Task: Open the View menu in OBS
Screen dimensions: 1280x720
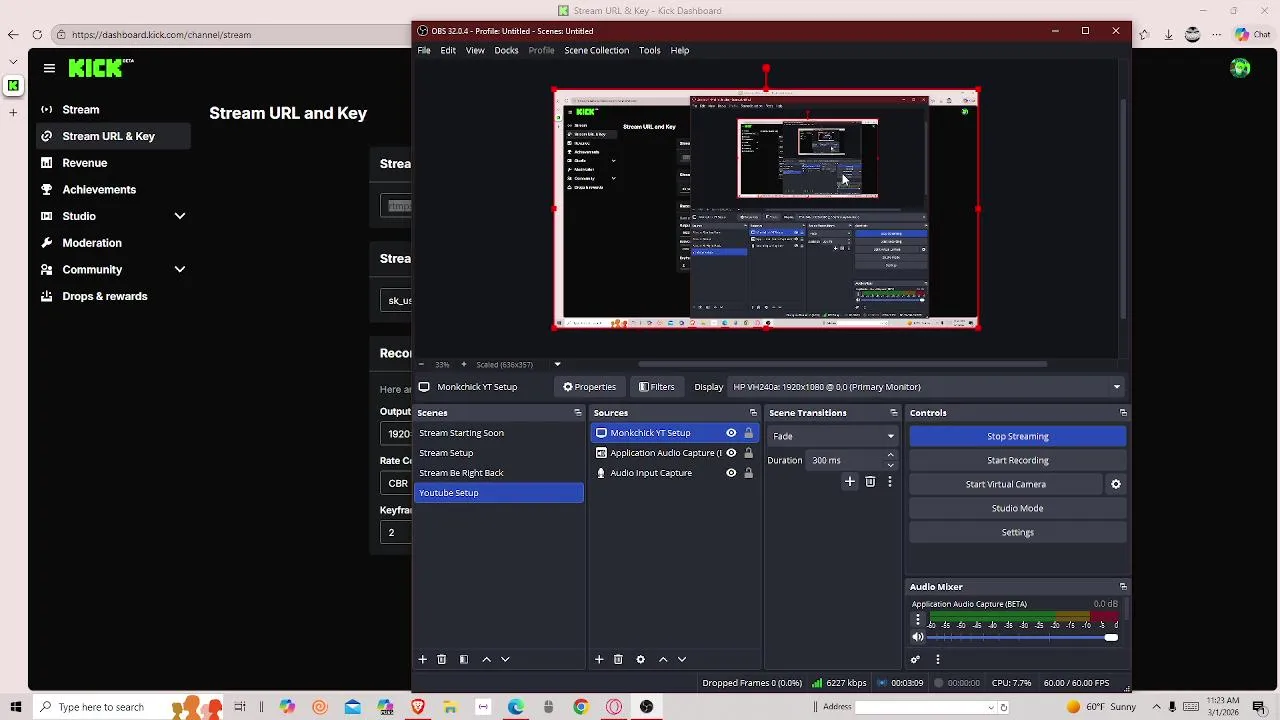Action: pos(475,50)
